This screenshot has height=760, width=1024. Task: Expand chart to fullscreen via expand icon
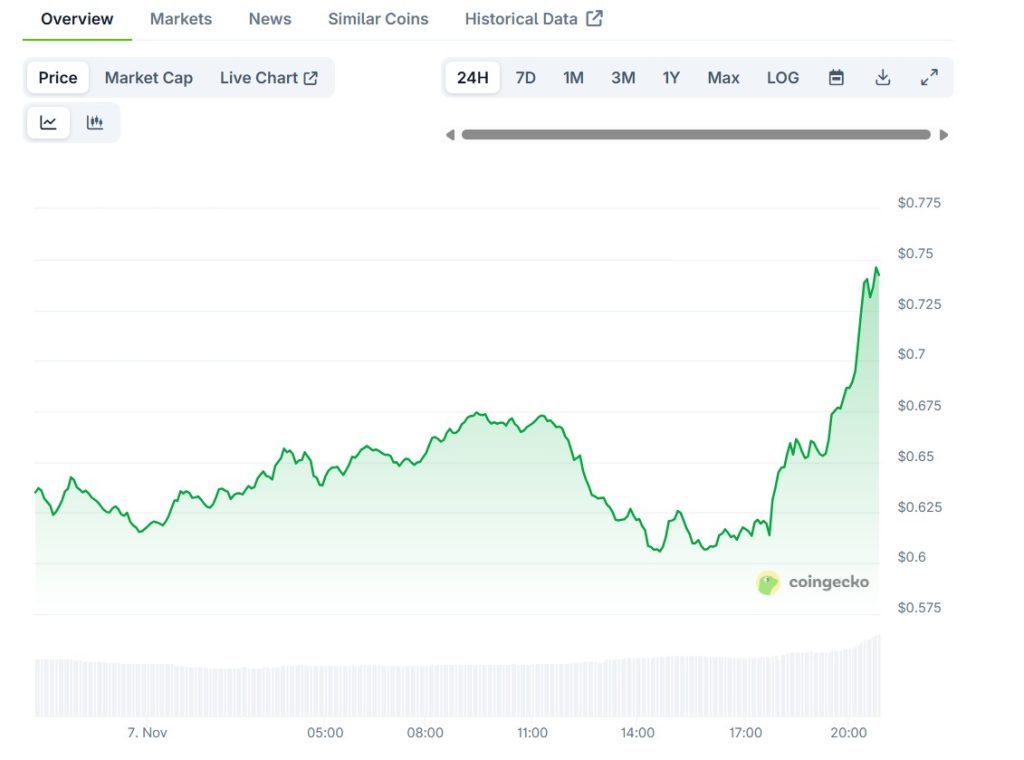[930, 77]
